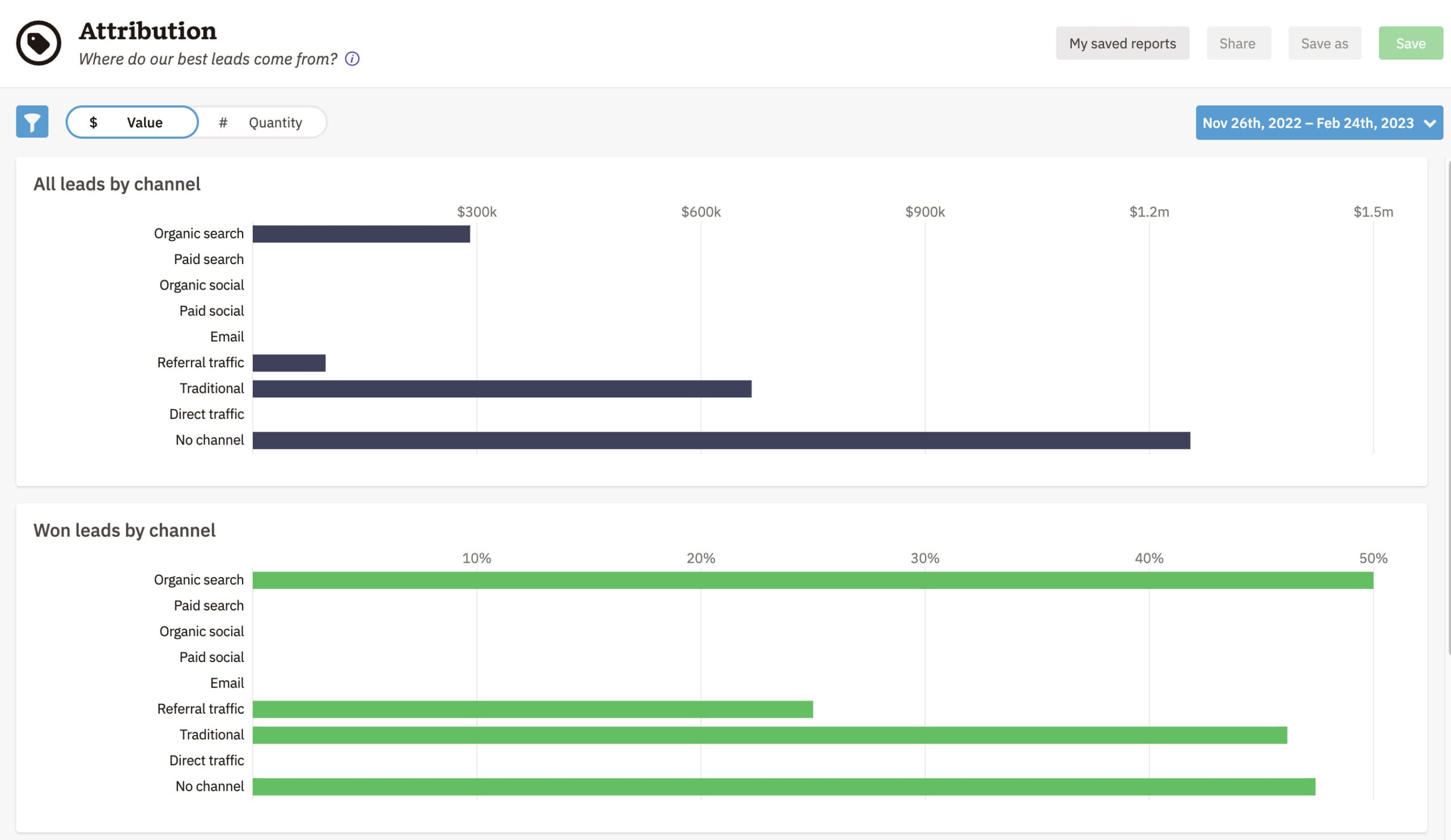Enable the Value dollar sign toggle

[132, 121]
